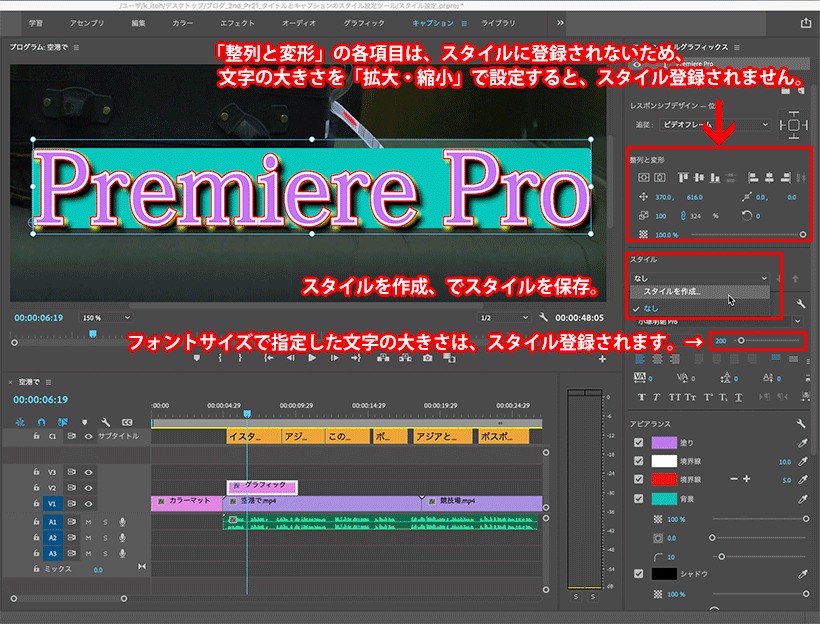Click the V1 track target label
Image resolution: width=820 pixels, height=624 pixels.
(x=52, y=504)
